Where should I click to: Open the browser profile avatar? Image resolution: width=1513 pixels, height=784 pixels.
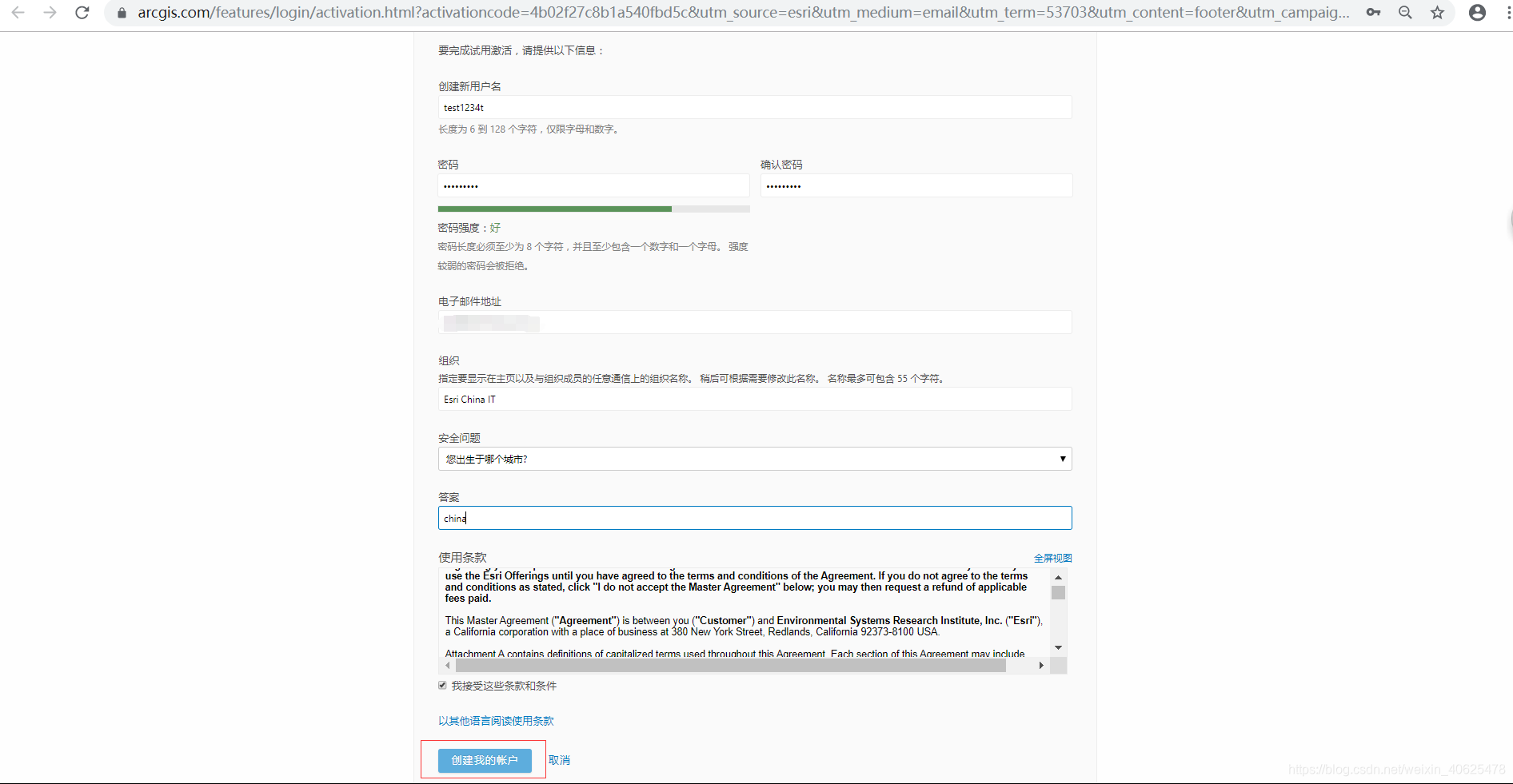click(x=1477, y=13)
